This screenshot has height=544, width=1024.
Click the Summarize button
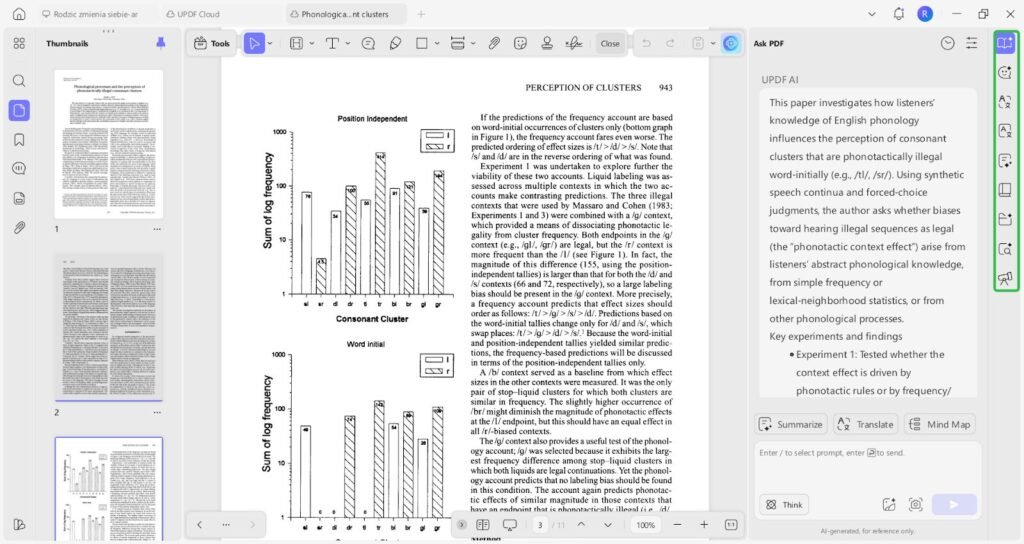(x=791, y=424)
